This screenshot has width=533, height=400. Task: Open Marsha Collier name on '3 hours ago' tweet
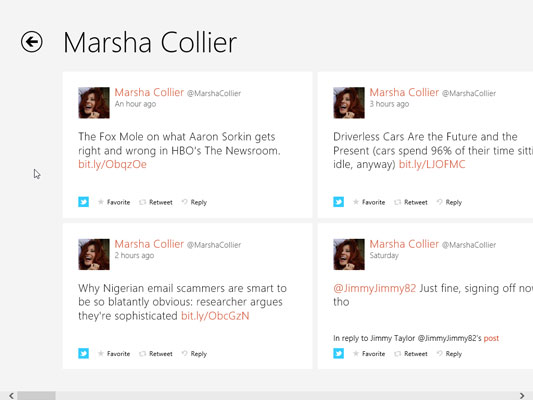[404, 92]
